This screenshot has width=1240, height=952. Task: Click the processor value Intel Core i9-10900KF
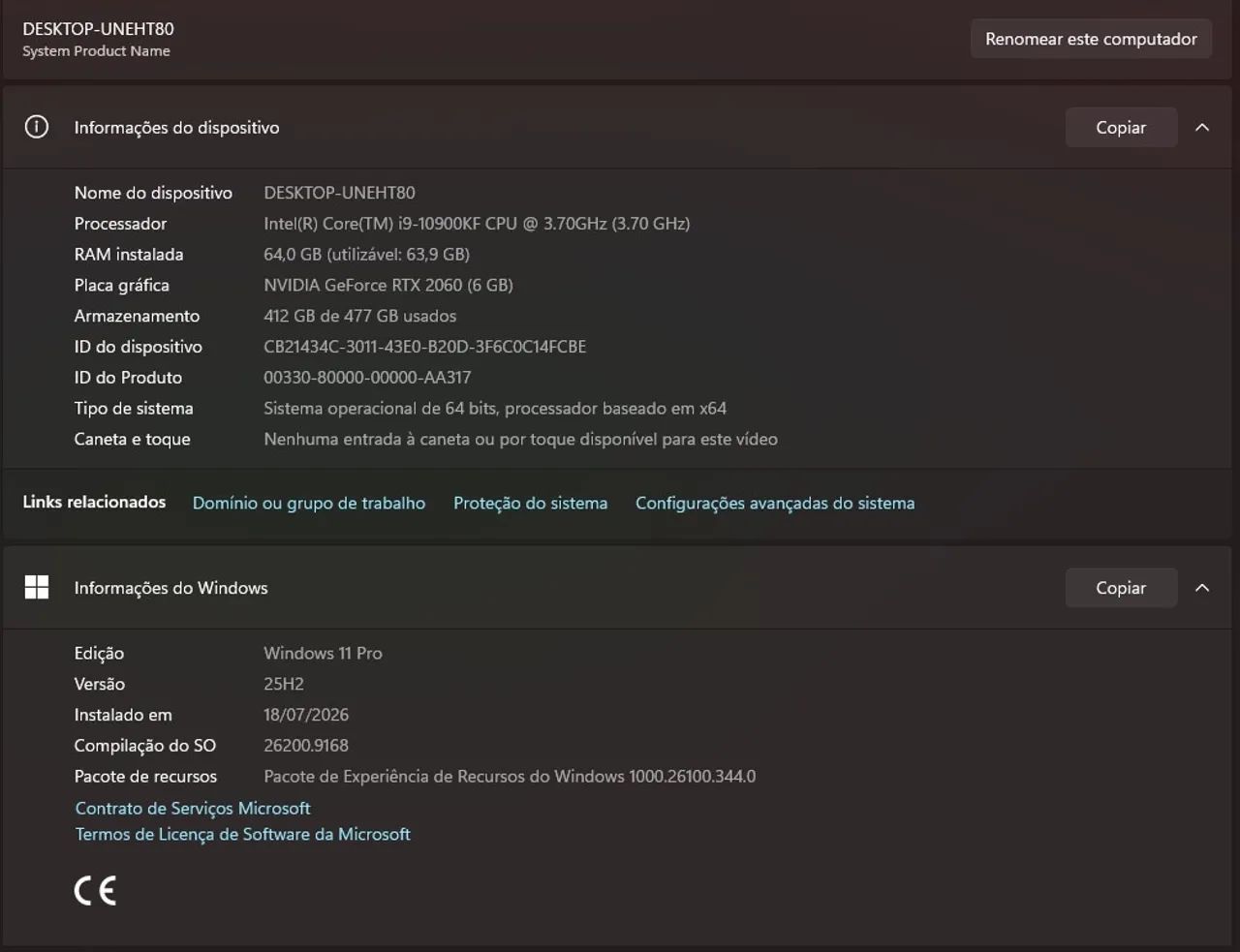tap(477, 223)
